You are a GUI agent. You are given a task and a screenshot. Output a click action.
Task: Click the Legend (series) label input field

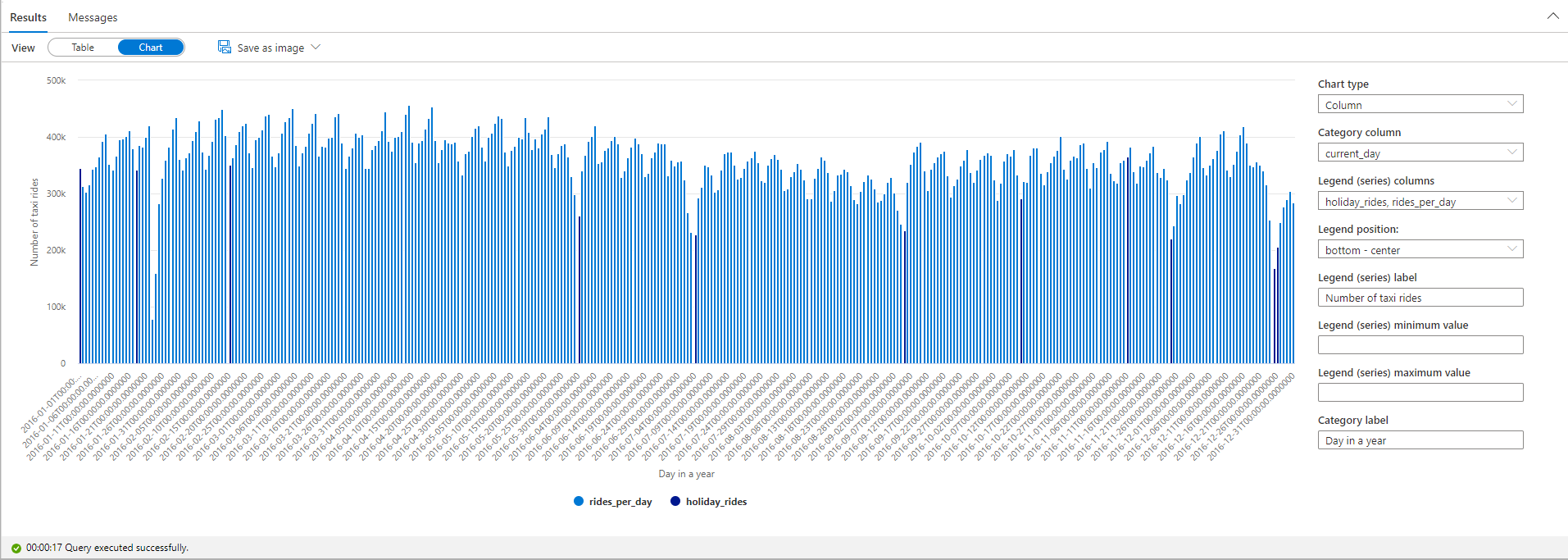coord(1420,298)
